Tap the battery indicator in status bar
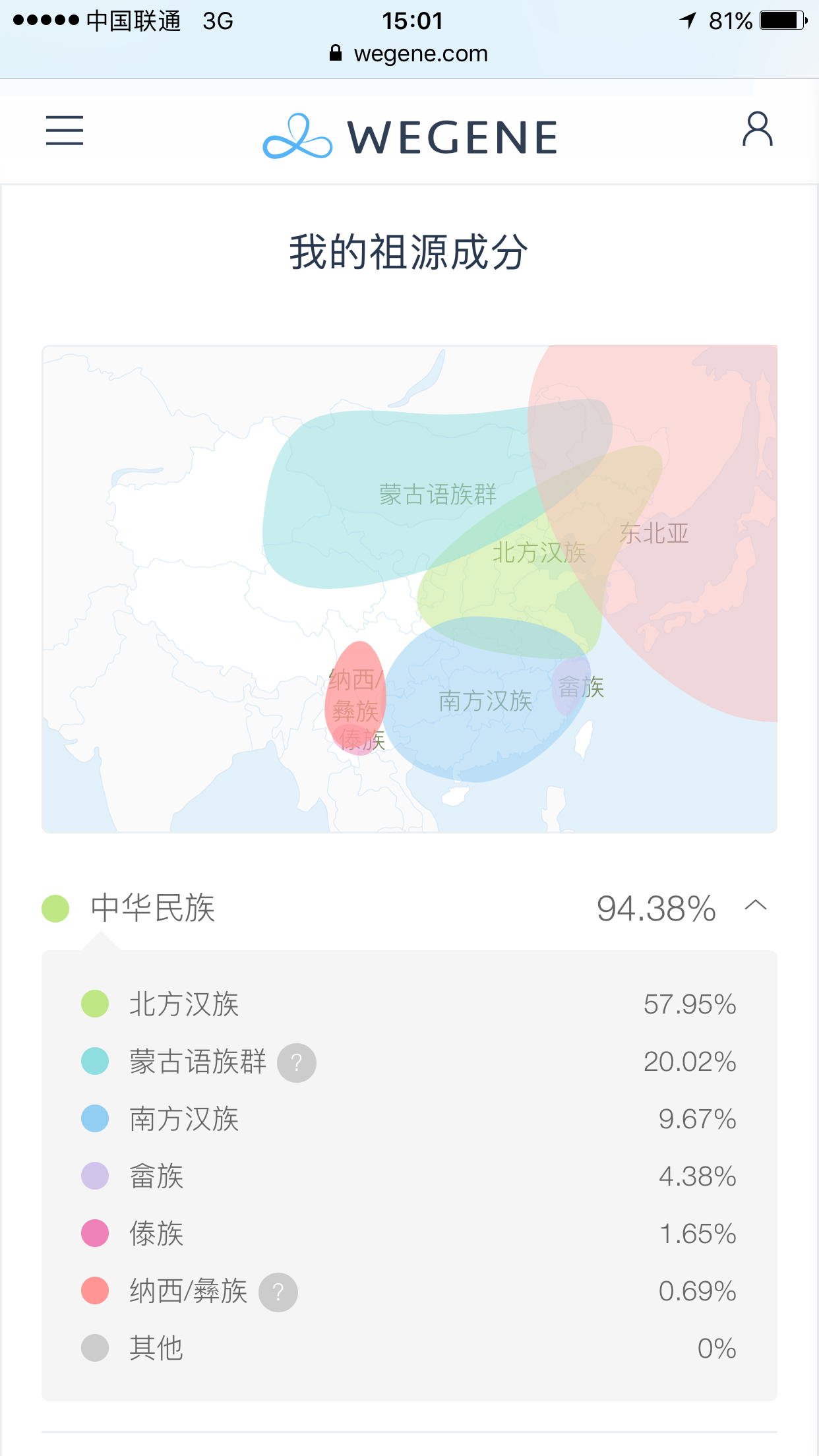 [x=783, y=20]
